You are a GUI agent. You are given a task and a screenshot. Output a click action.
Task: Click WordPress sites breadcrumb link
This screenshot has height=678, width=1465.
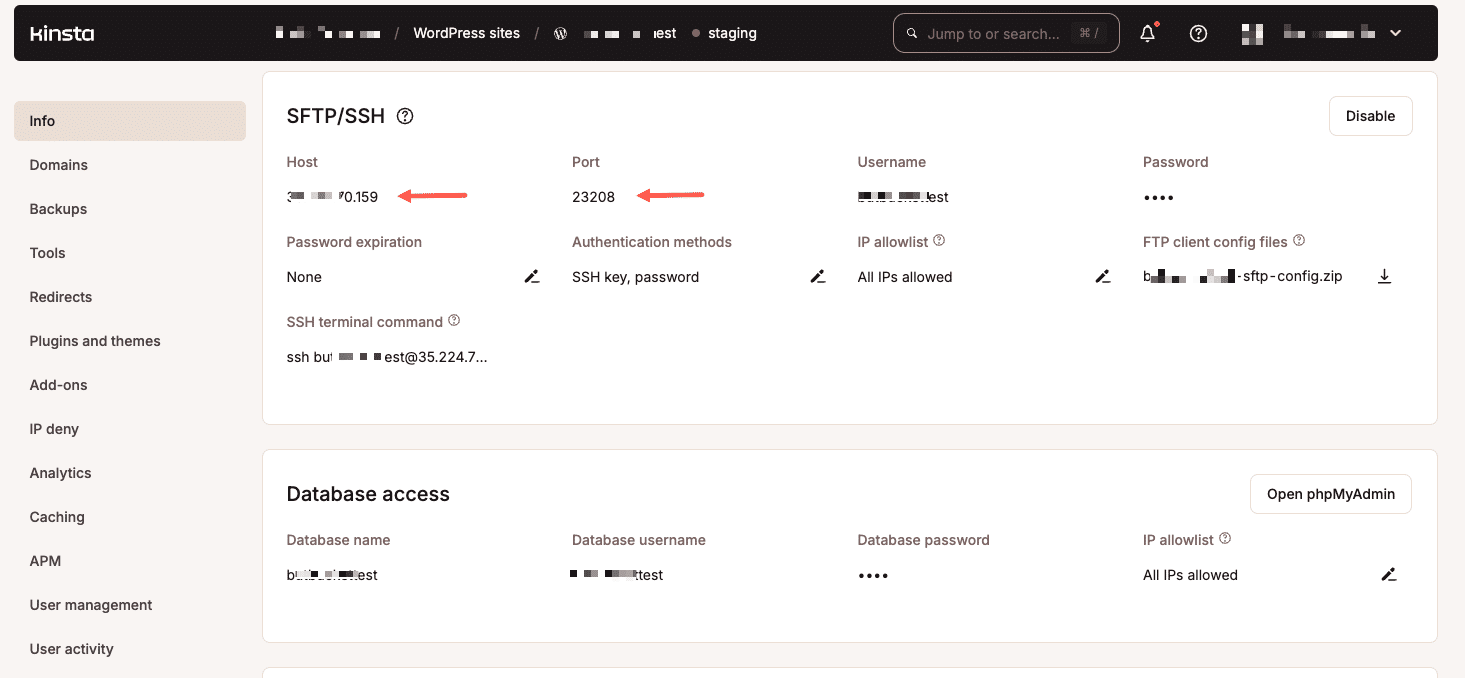tap(466, 34)
